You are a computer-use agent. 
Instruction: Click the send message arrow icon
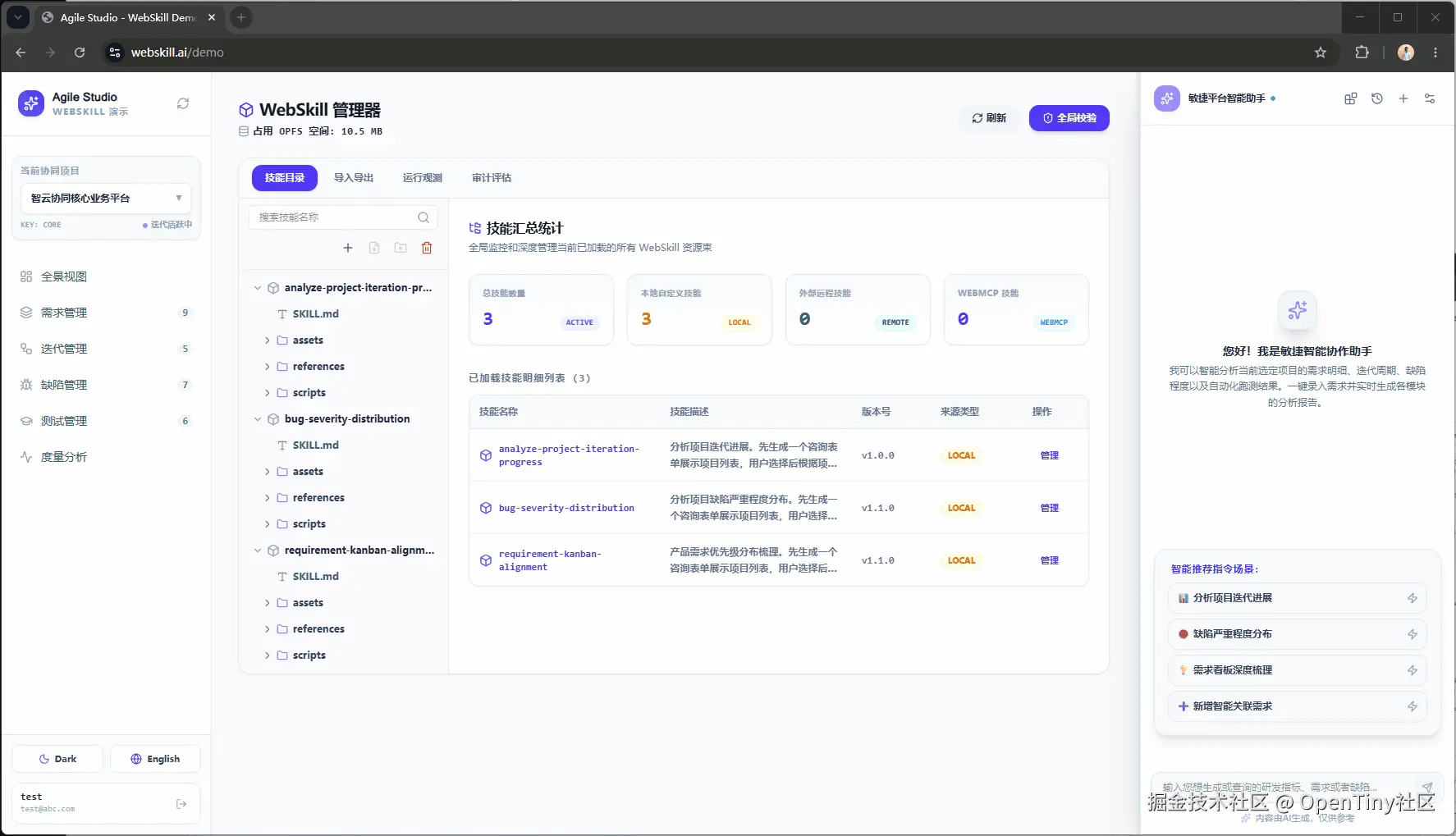point(1427,787)
